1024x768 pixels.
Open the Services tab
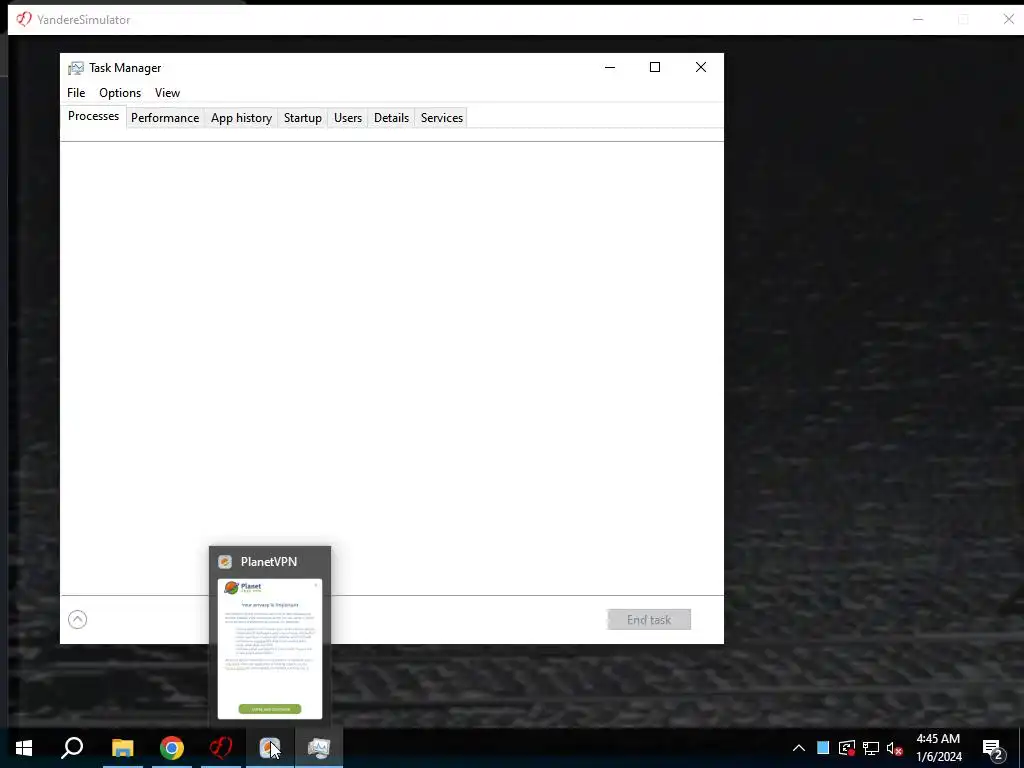tap(441, 118)
